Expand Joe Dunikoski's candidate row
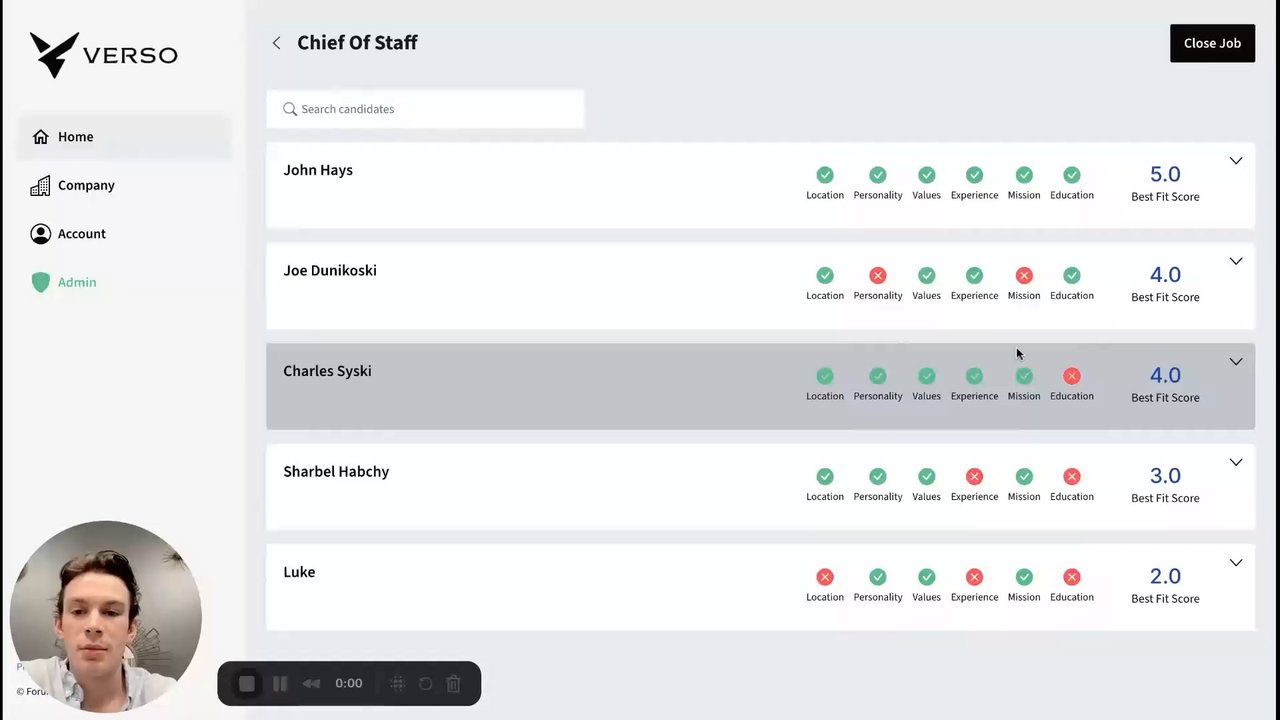Viewport: 1280px width, 720px height. click(1236, 262)
